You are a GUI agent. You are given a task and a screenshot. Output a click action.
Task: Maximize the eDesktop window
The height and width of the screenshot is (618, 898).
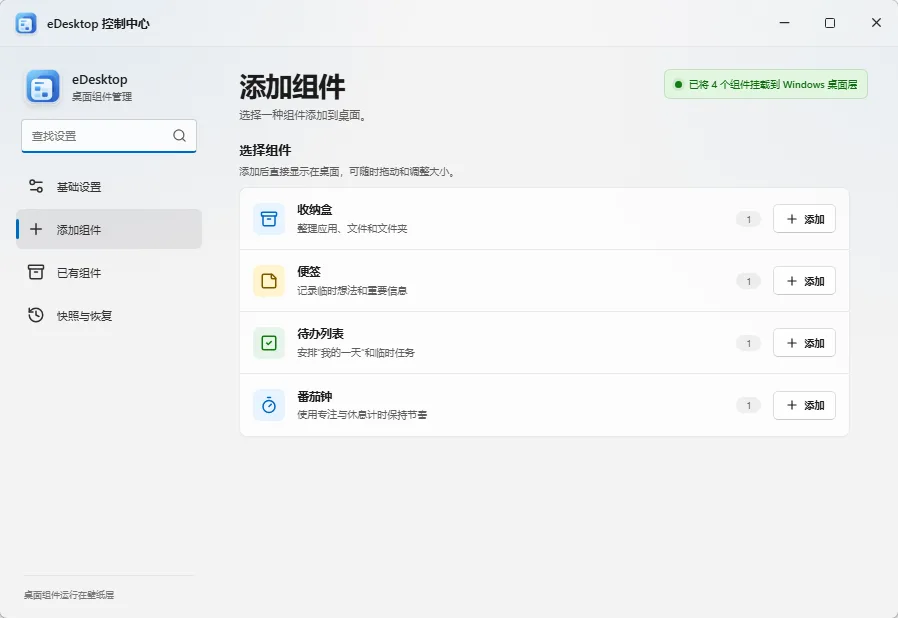(830, 23)
